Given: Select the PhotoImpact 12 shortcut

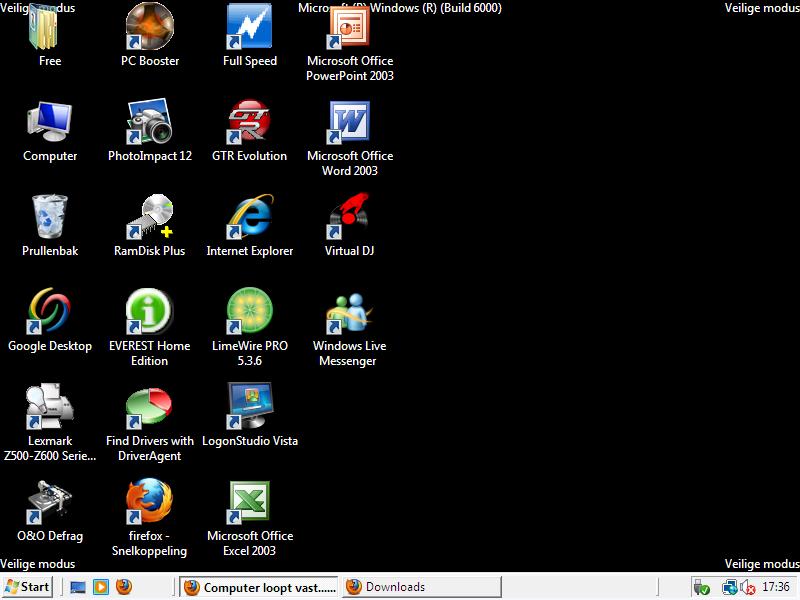Looking at the screenshot, I should pyautogui.click(x=149, y=122).
